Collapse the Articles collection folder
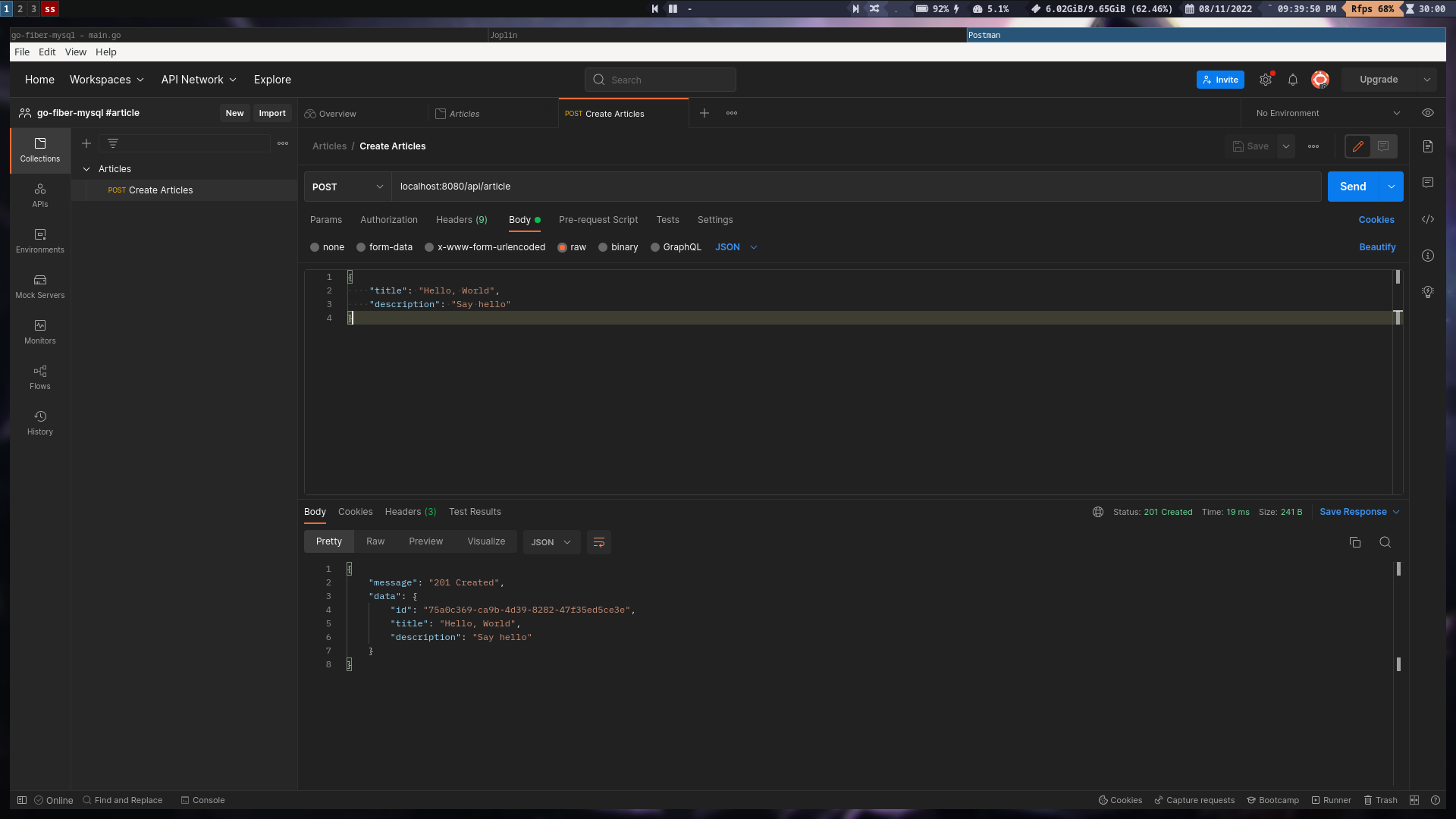Screen dimensions: 1456x819 click(x=86, y=169)
